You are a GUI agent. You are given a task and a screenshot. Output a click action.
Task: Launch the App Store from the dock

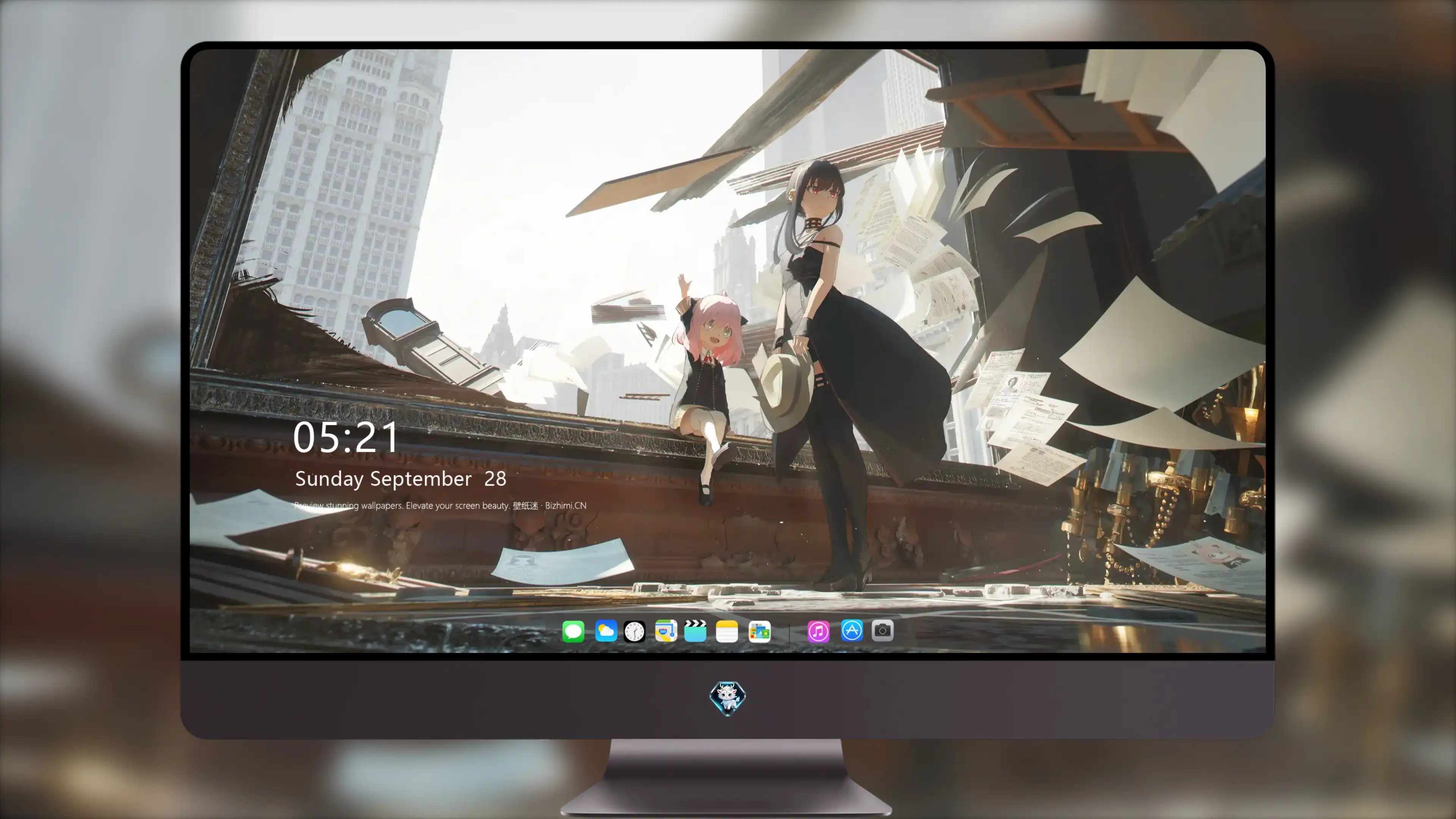click(852, 630)
